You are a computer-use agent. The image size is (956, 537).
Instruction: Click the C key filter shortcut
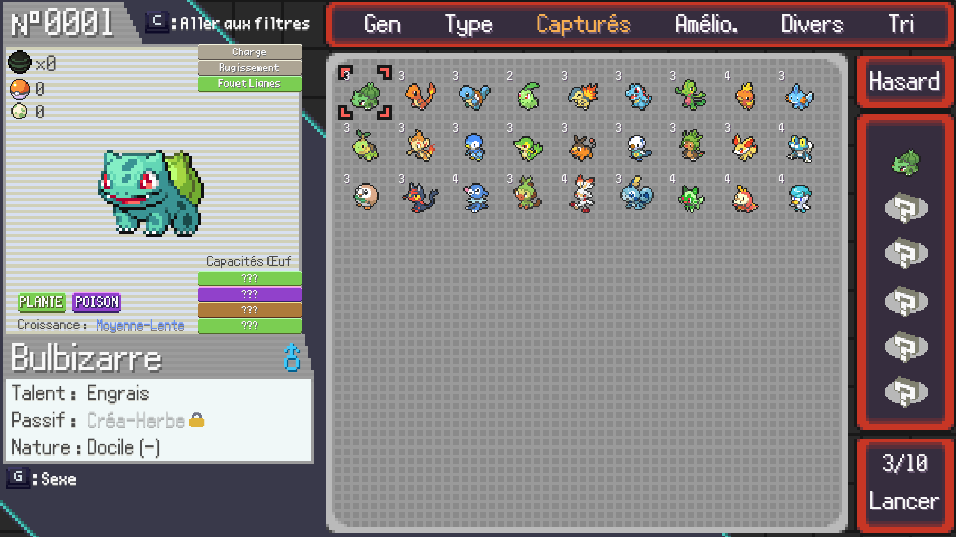157,21
